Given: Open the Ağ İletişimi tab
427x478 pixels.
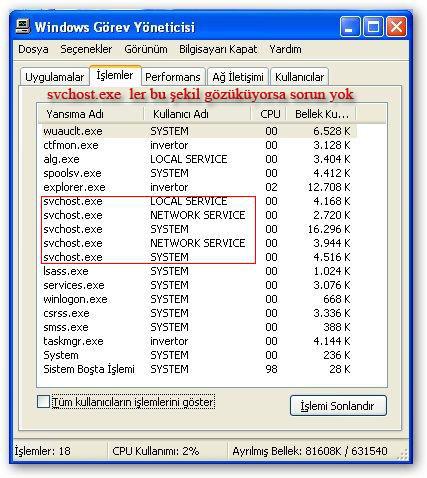Looking at the screenshot, I should click(x=238, y=77).
